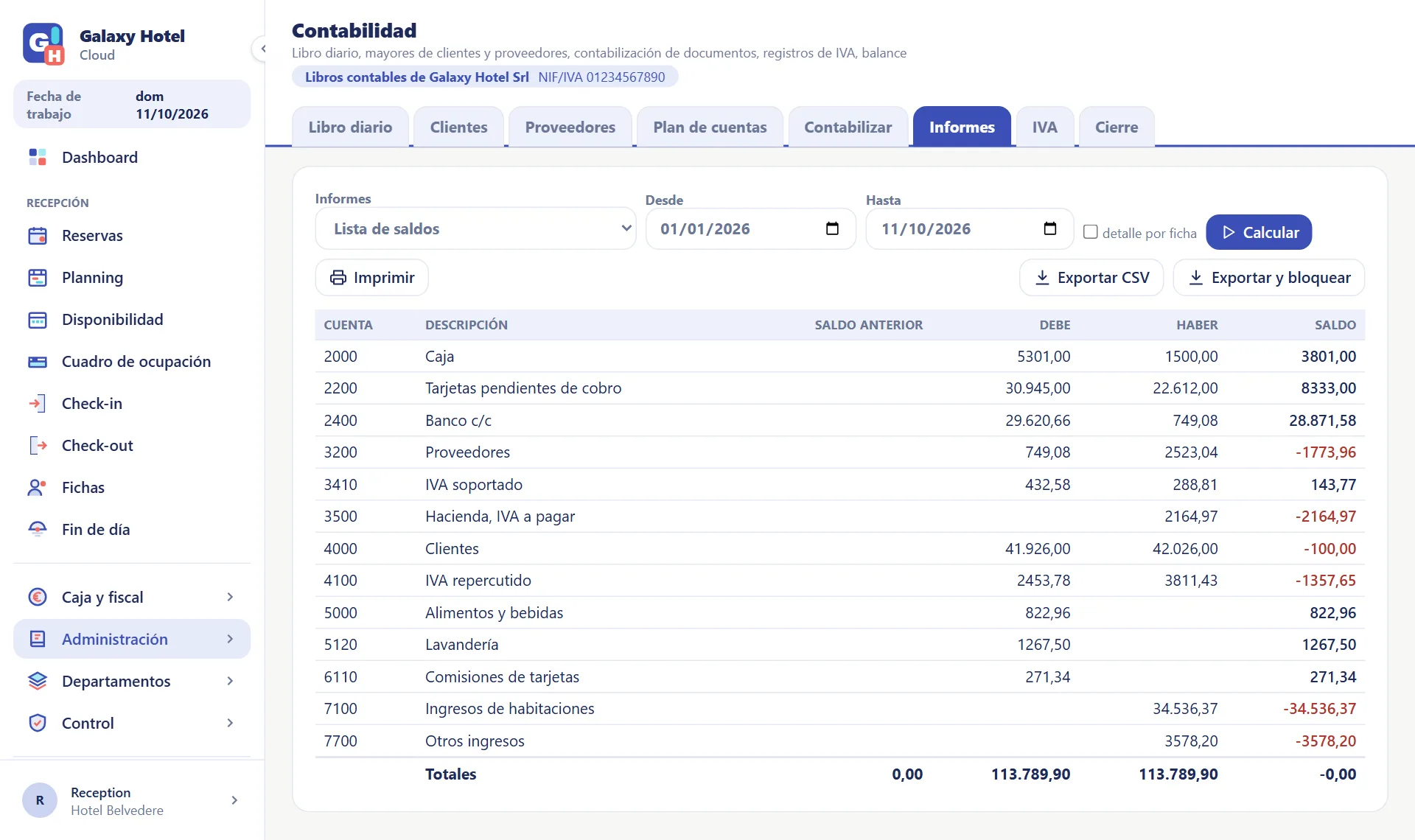Click the Reception user avatar
The image size is (1415, 840).
[x=40, y=800]
